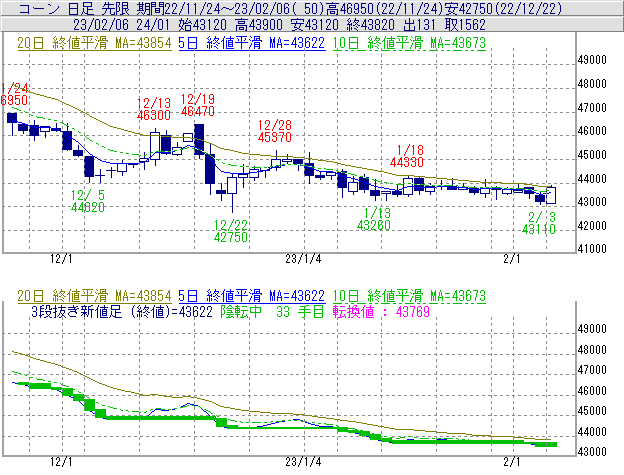Click the tall dark candle below the 12/19 label
Screen dimensions: 624x475
pos(199,137)
